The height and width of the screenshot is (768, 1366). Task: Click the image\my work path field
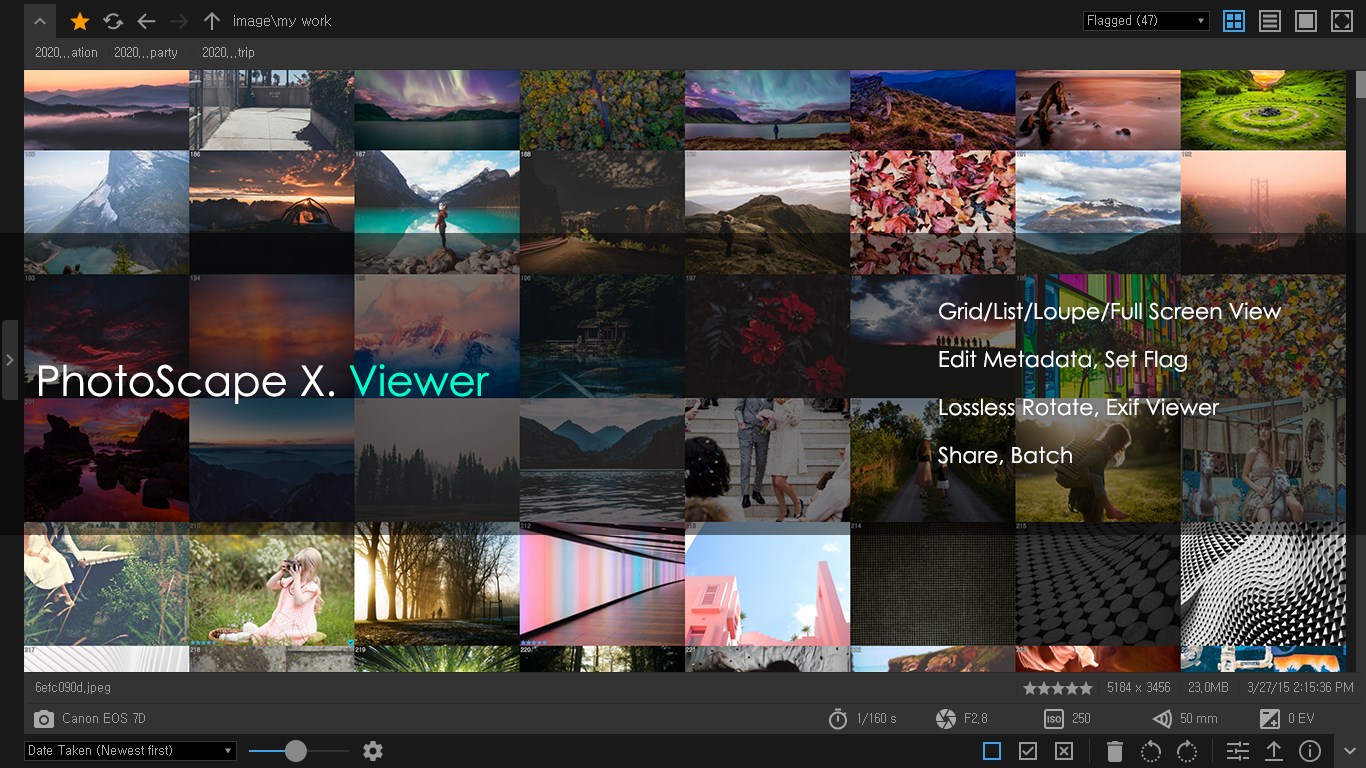click(282, 21)
